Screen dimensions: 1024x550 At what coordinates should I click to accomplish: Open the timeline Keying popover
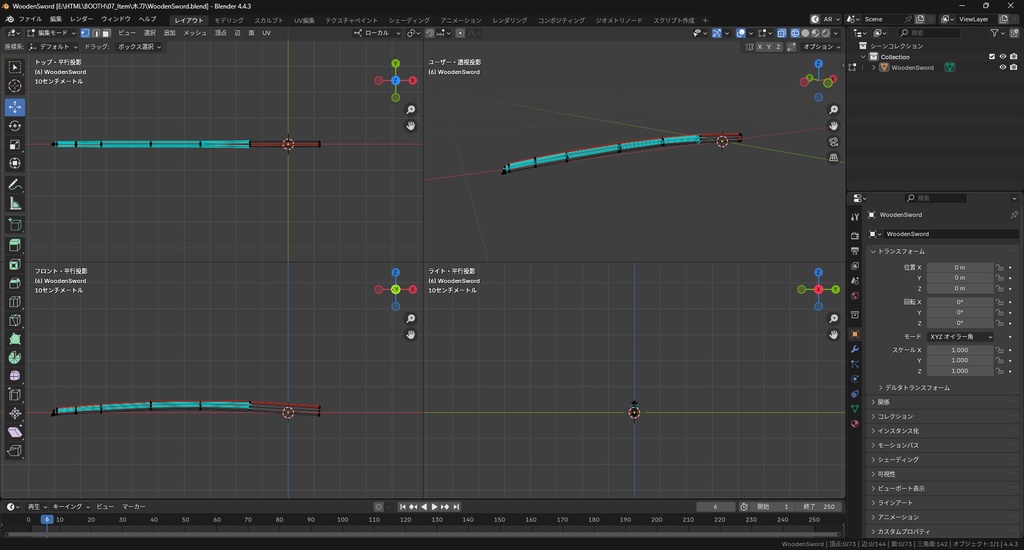tap(71, 507)
